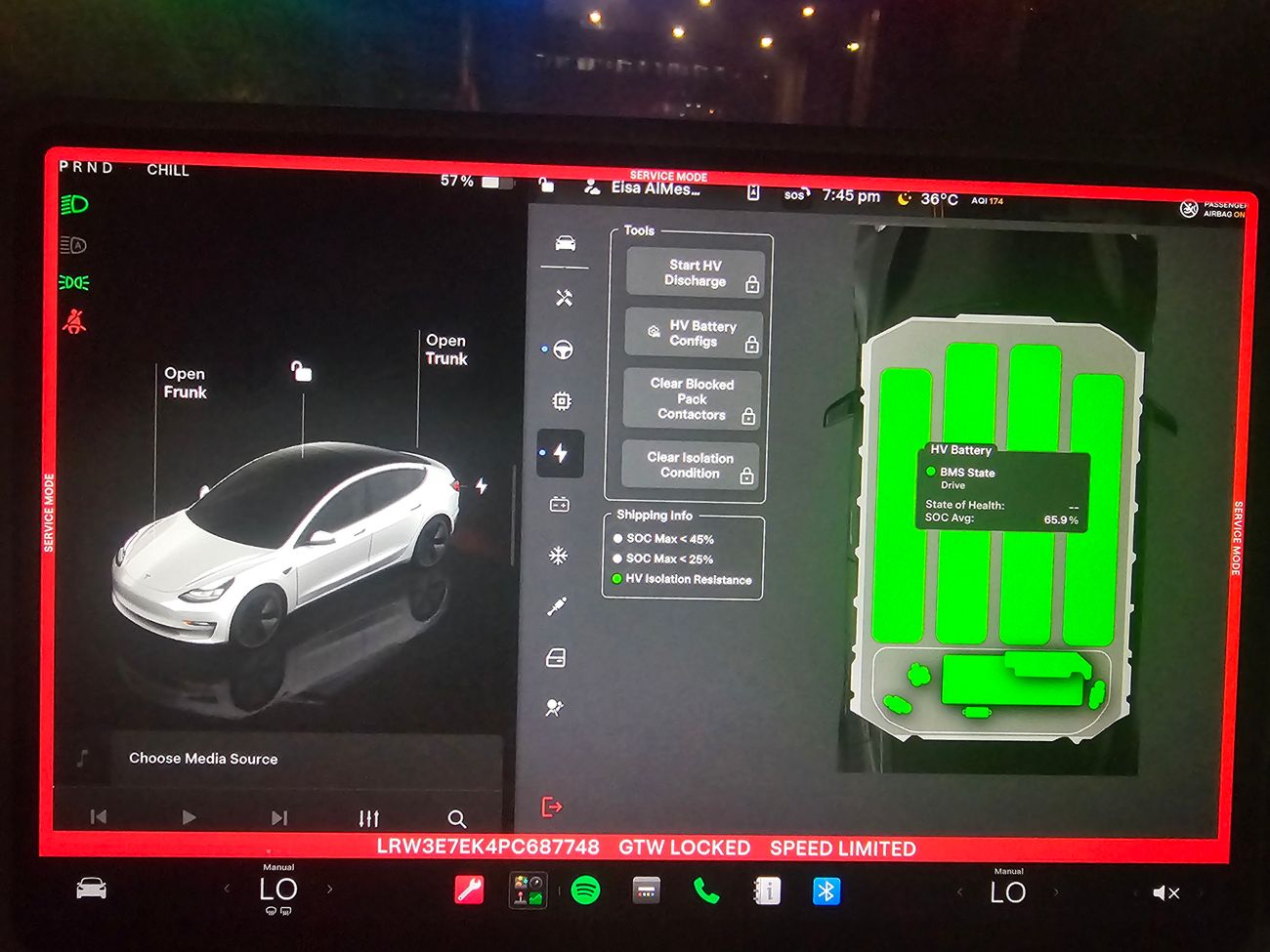Tap the GTW LOCKED status text
This screenshot has height=952, width=1270.
pos(684,848)
